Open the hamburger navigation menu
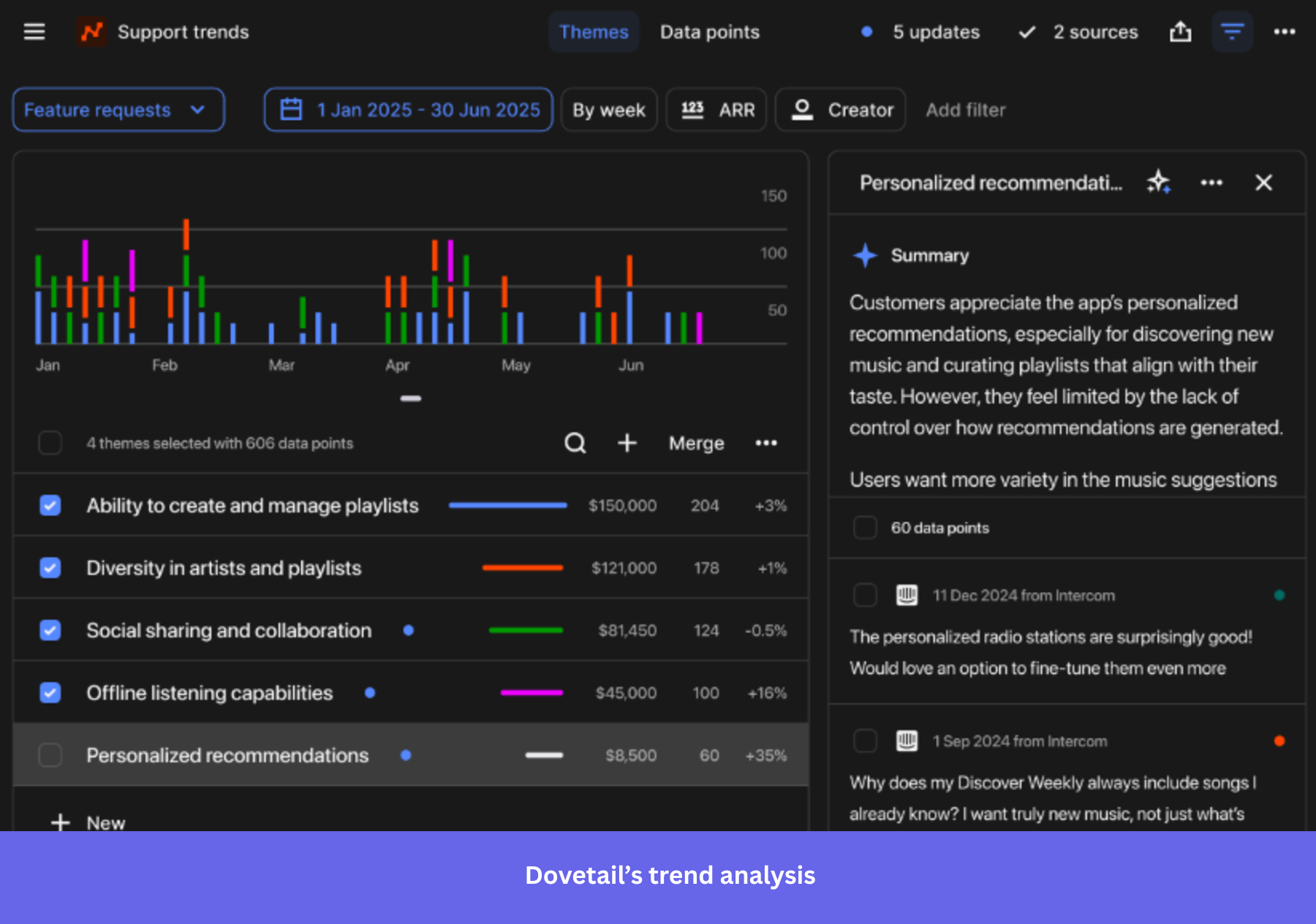Image resolution: width=1316 pixels, height=924 pixels. tap(34, 31)
